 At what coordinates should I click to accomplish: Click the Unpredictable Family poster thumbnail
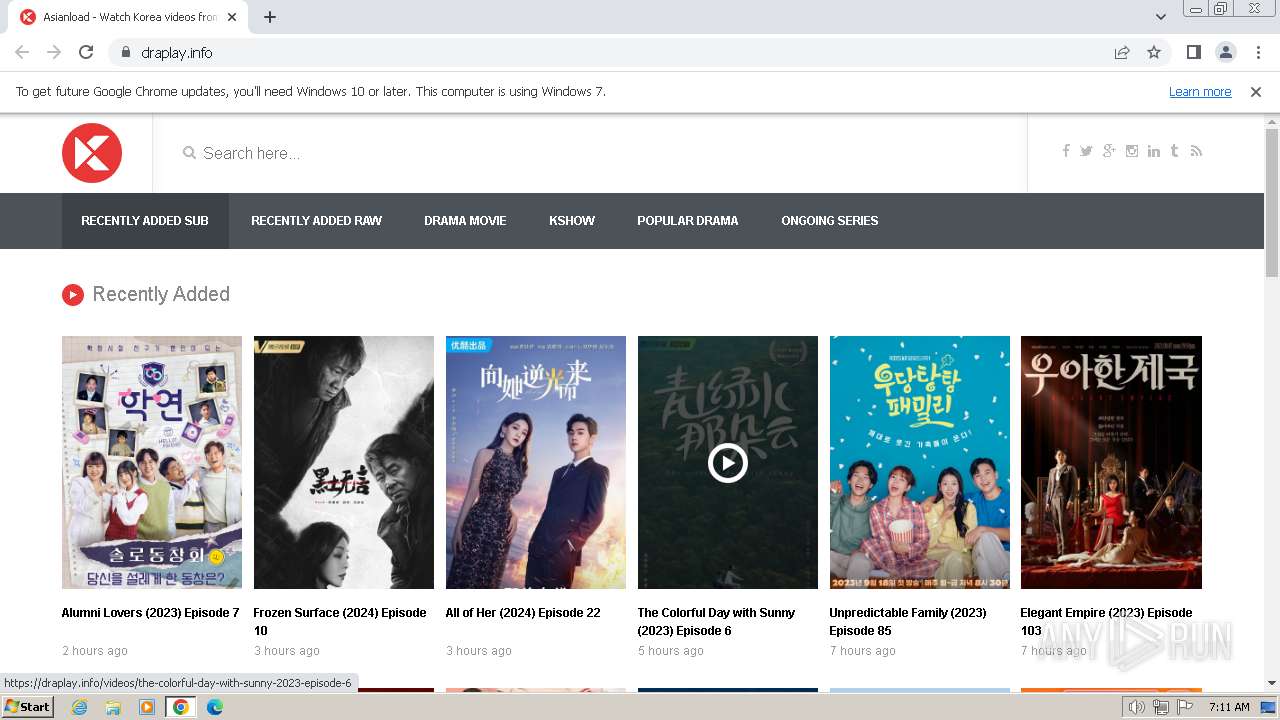[x=920, y=462]
